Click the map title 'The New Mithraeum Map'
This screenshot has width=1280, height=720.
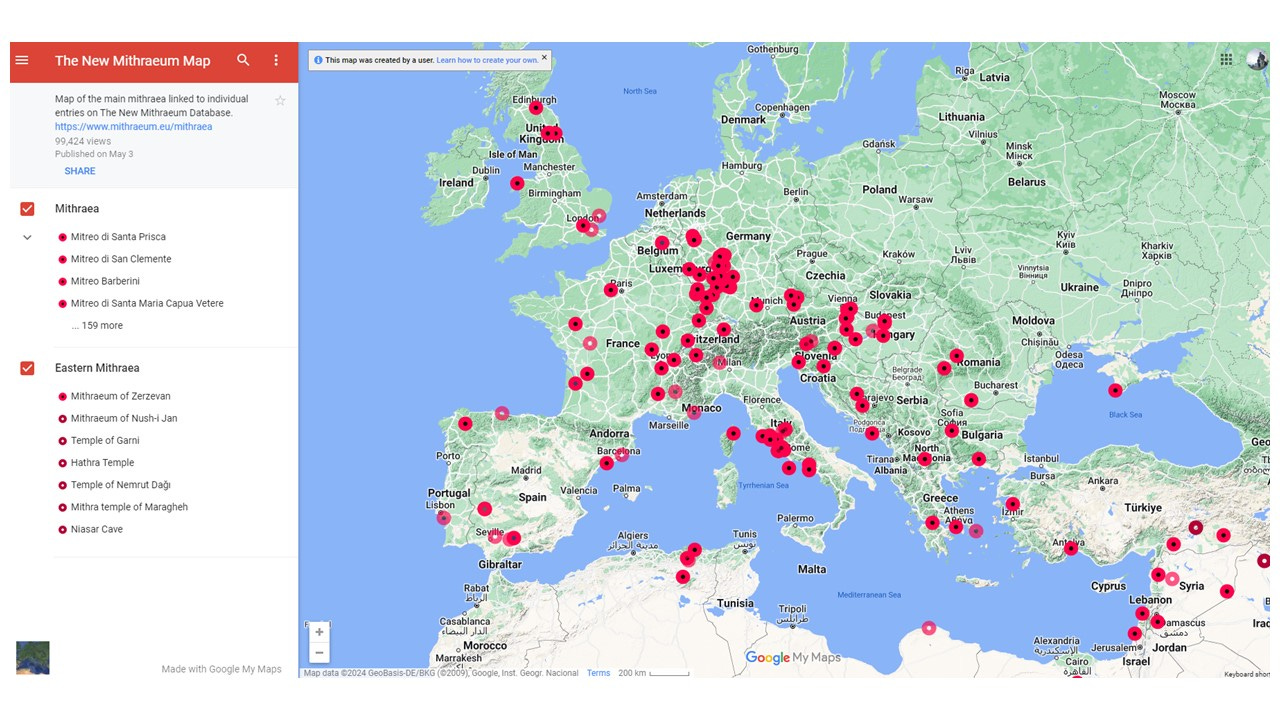(x=133, y=61)
